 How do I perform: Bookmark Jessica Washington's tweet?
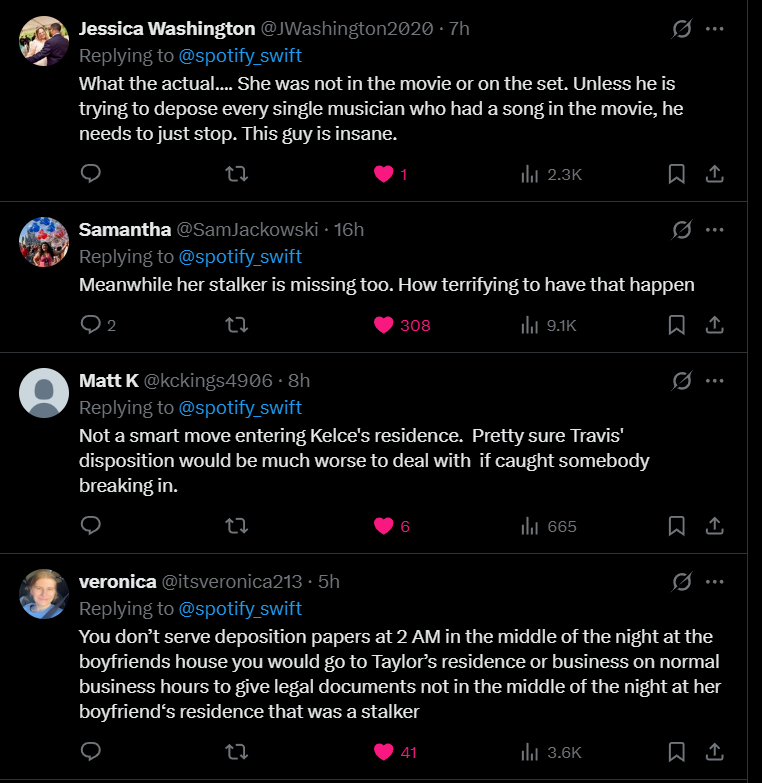tap(676, 174)
